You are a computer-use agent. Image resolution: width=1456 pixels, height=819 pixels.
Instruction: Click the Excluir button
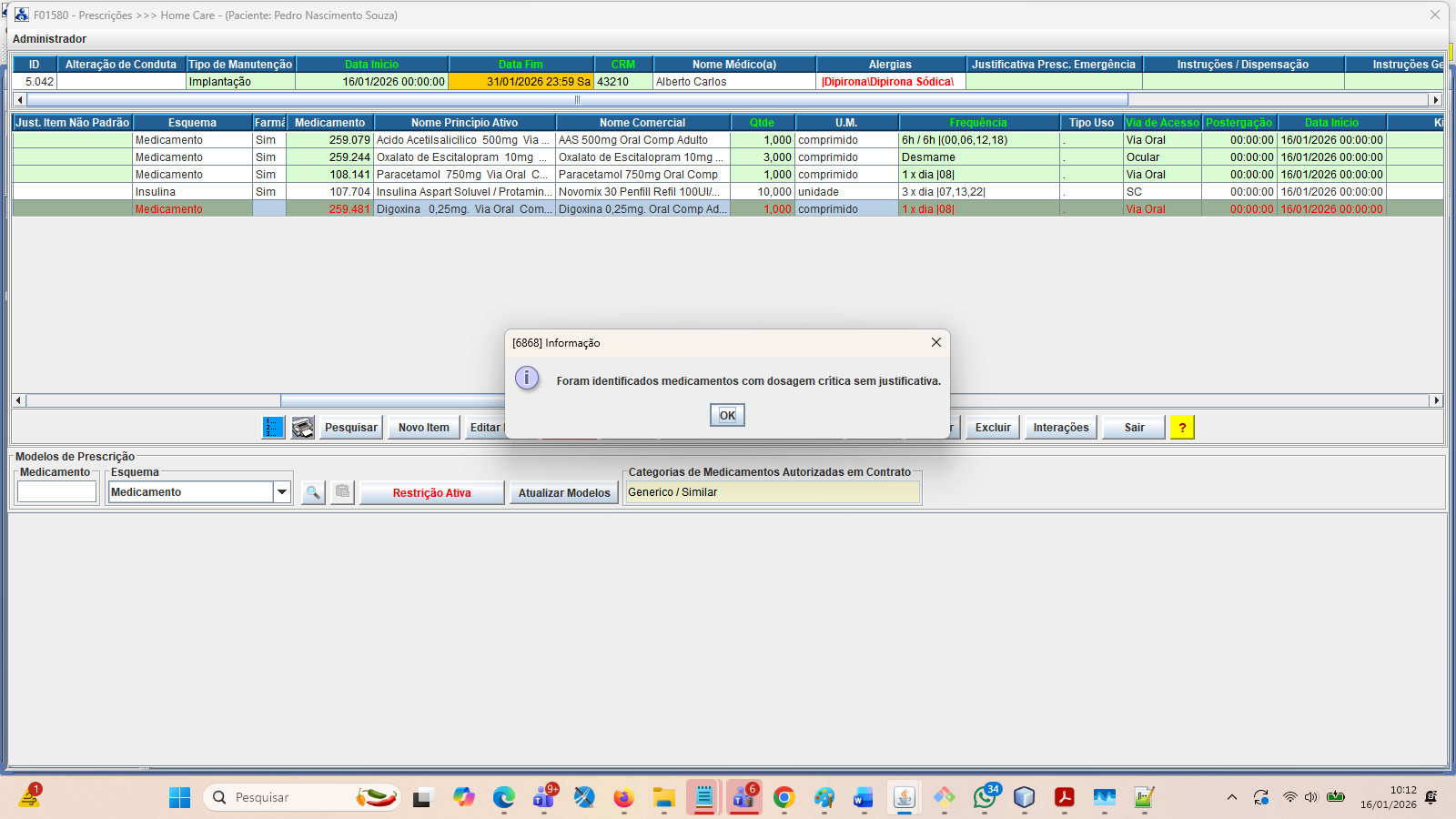[x=993, y=428]
